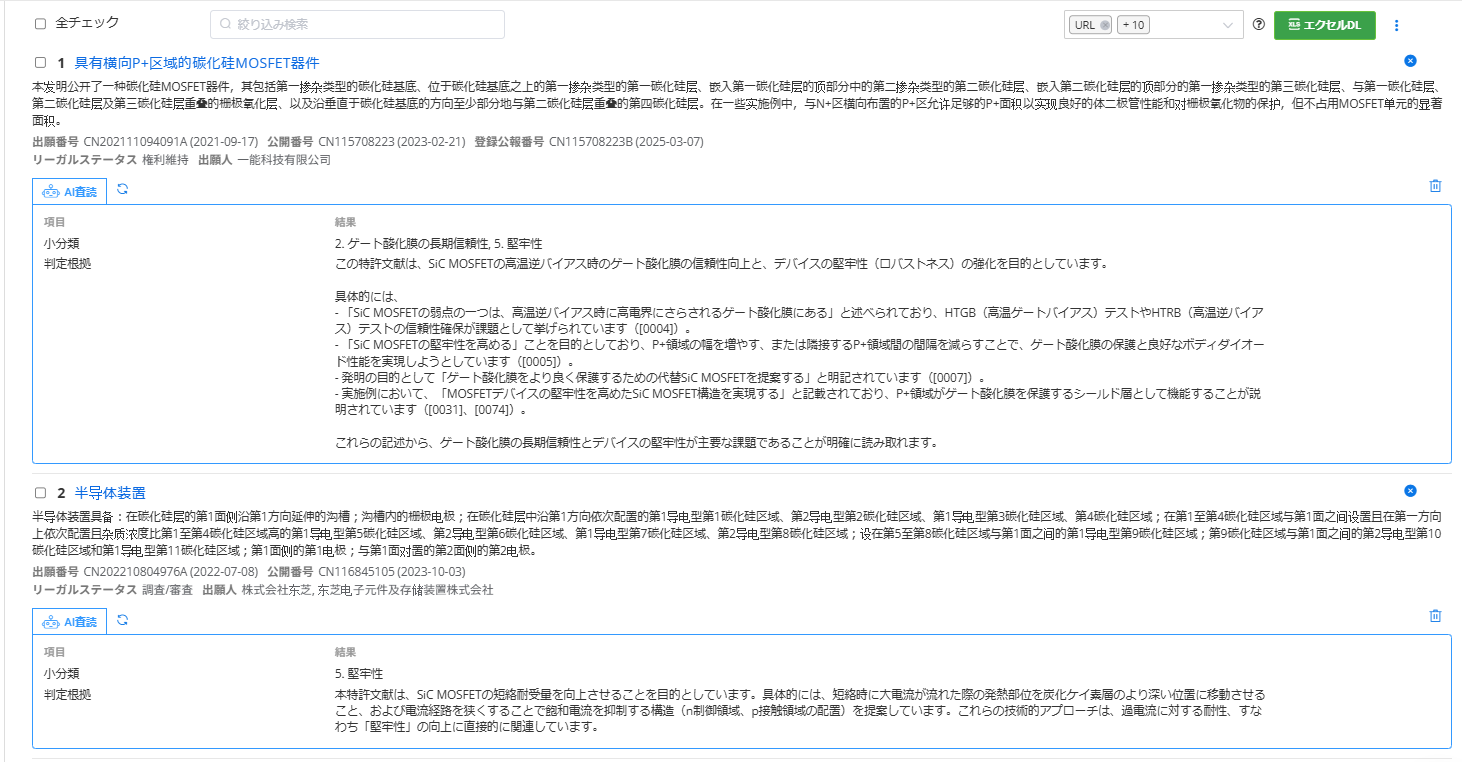1462x762 pixels.
Task: Click the エクセルDL download button
Action: (x=1324, y=25)
